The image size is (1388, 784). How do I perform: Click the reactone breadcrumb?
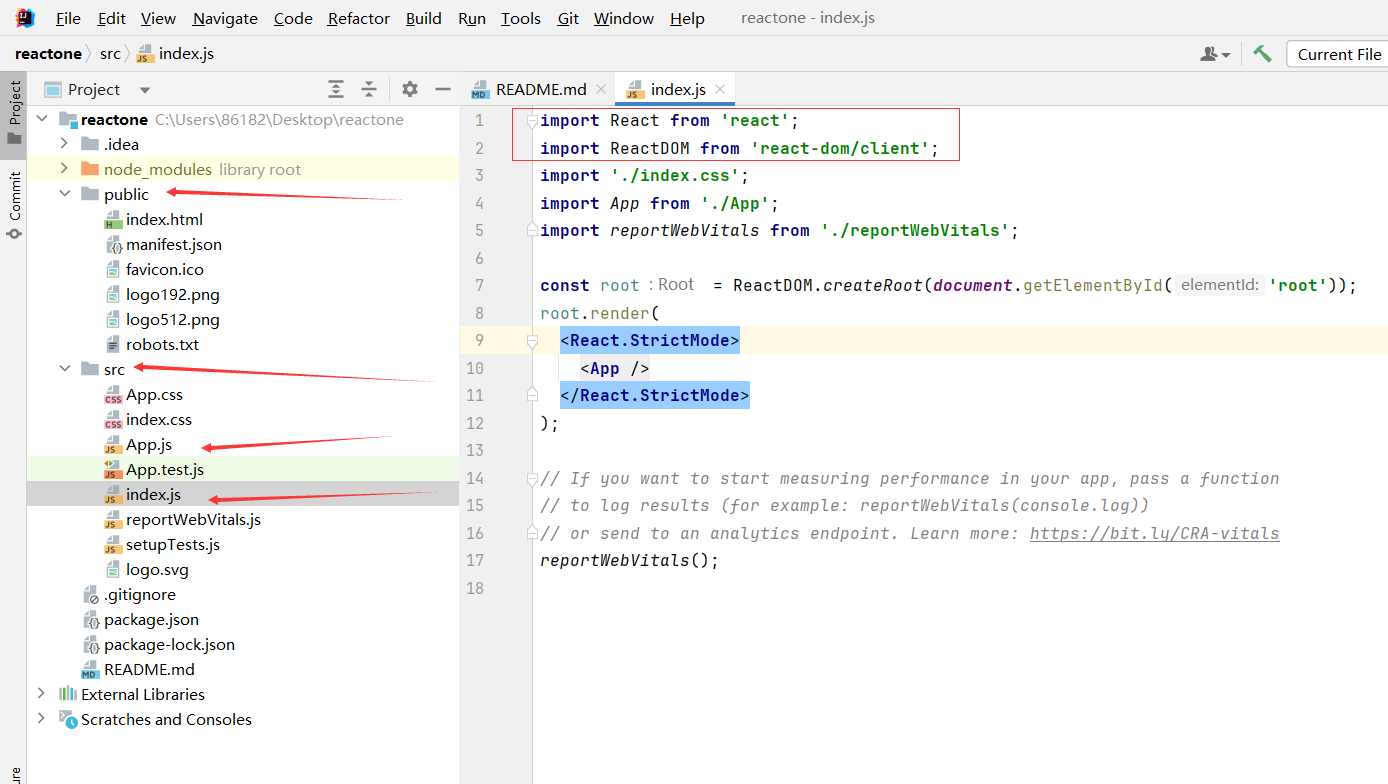pos(50,54)
